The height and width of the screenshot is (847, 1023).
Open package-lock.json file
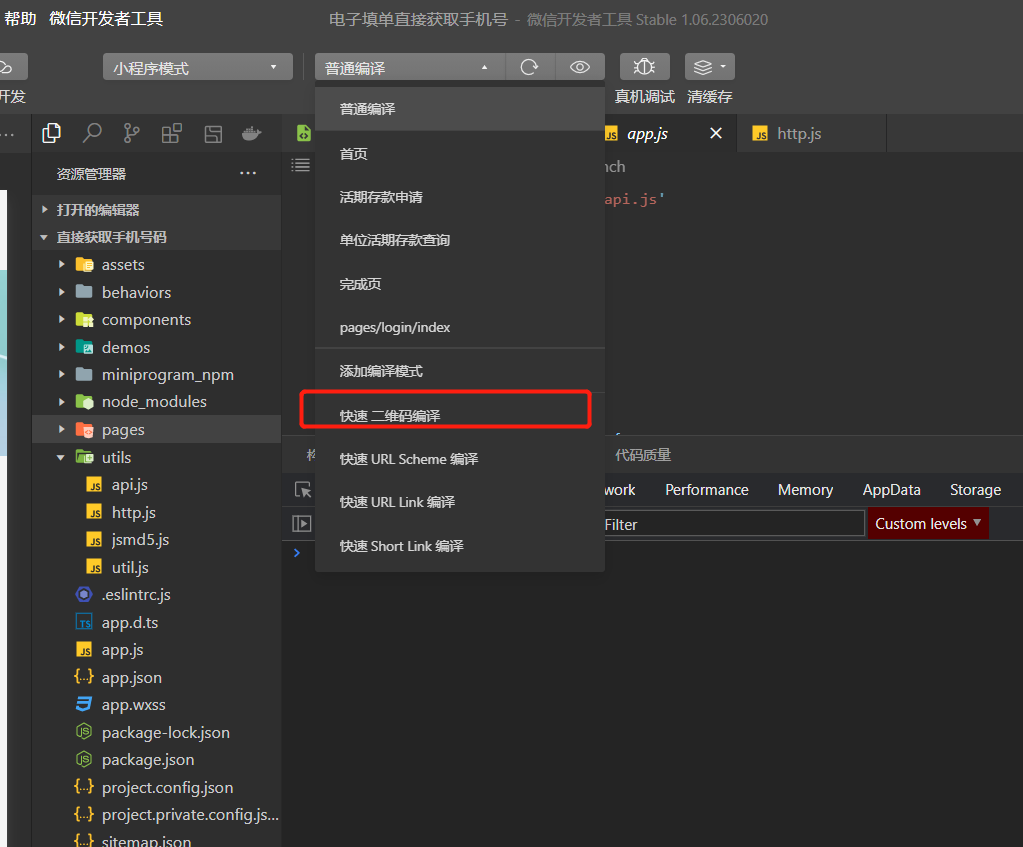tap(157, 732)
